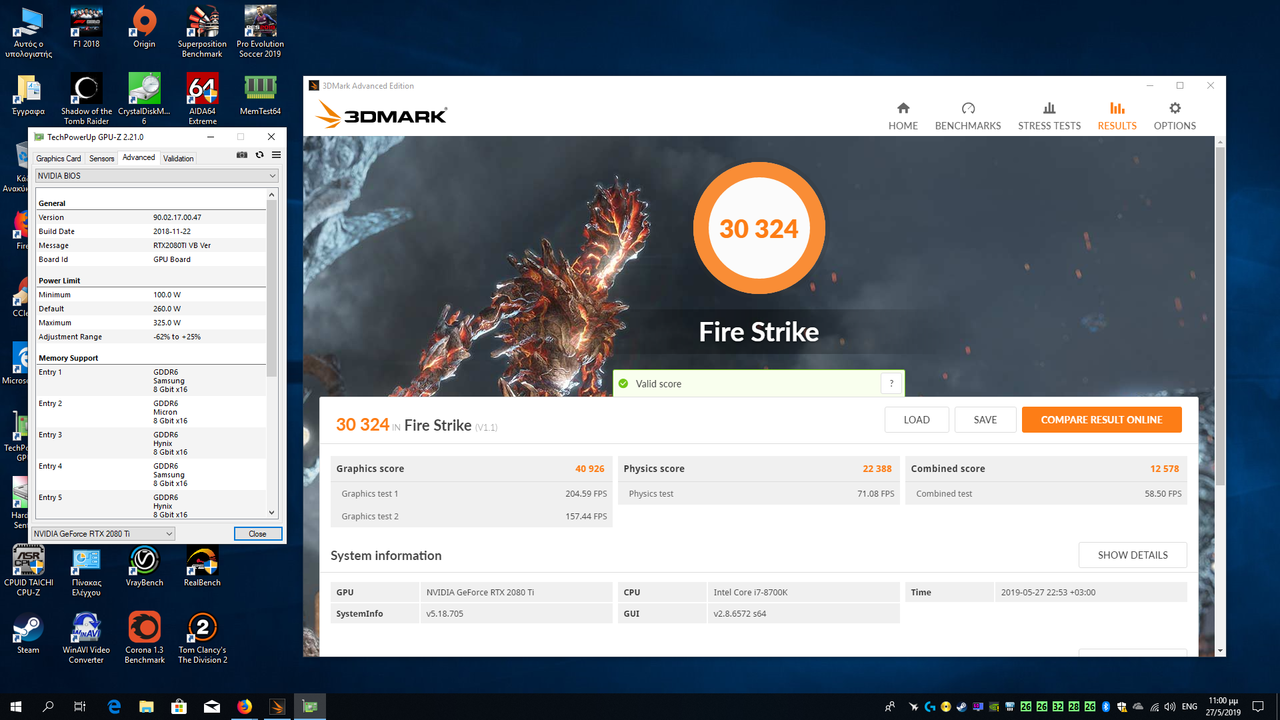Expand the NVIDIA BIOS dropdown in GPU-Z

point(156,176)
